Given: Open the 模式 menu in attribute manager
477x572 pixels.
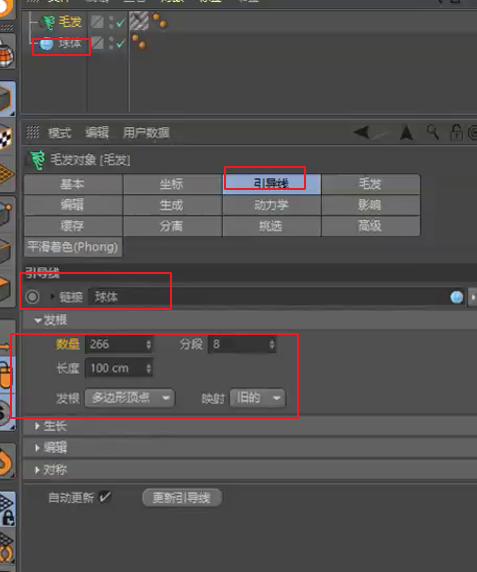Looking at the screenshot, I should coord(60,132).
